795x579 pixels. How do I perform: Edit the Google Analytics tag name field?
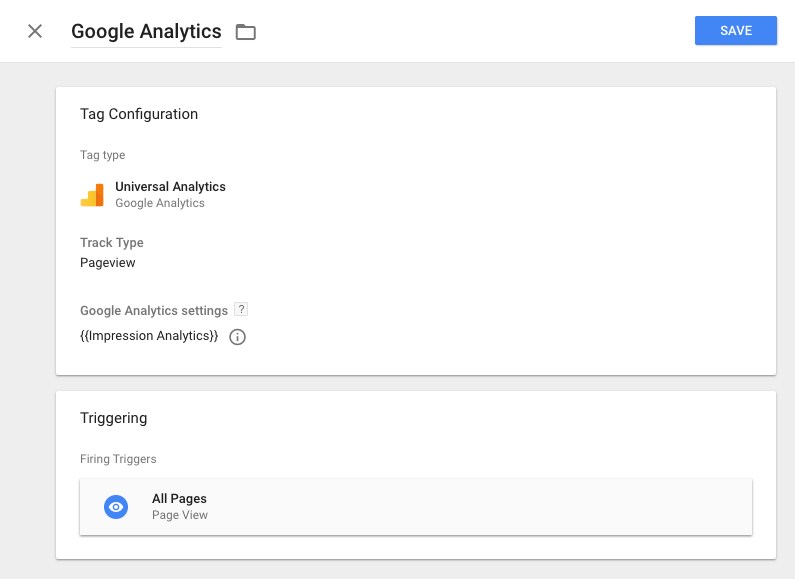pyautogui.click(x=146, y=31)
